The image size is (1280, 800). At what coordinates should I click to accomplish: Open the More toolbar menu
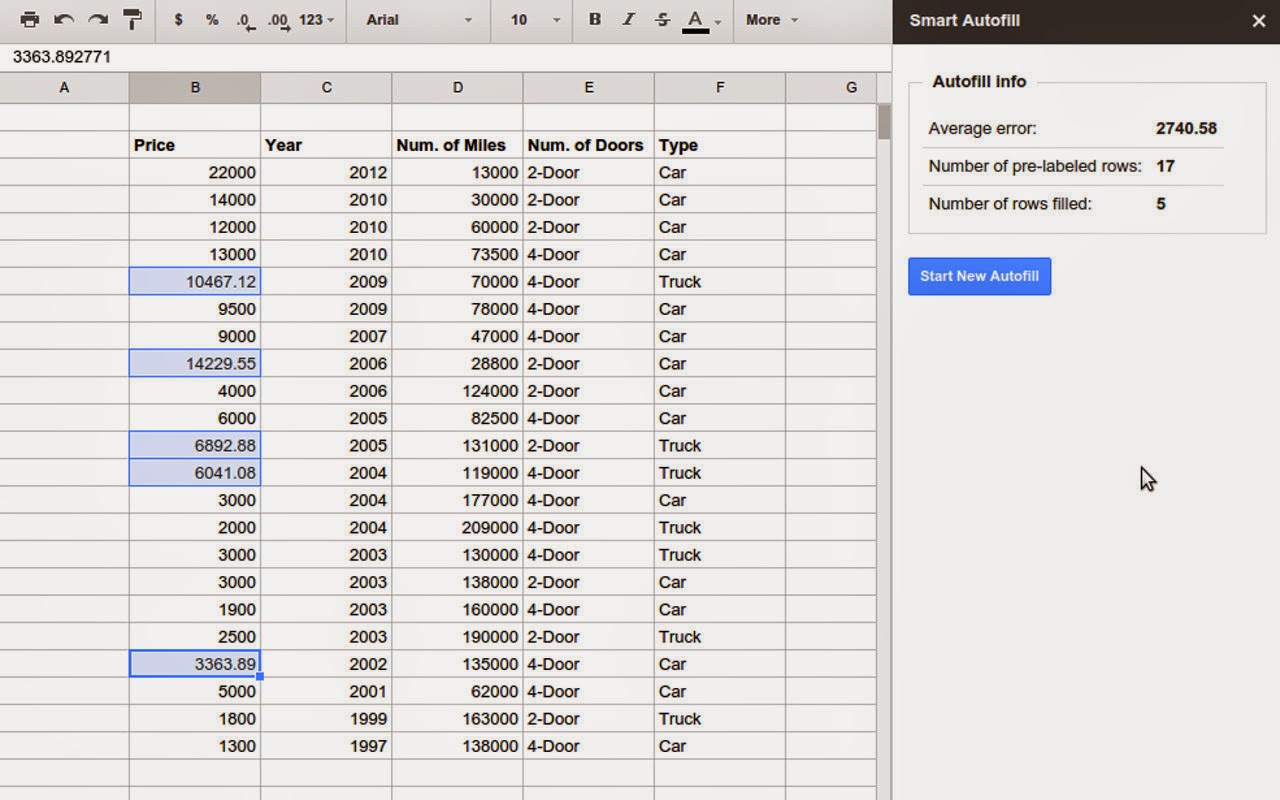(772, 20)
